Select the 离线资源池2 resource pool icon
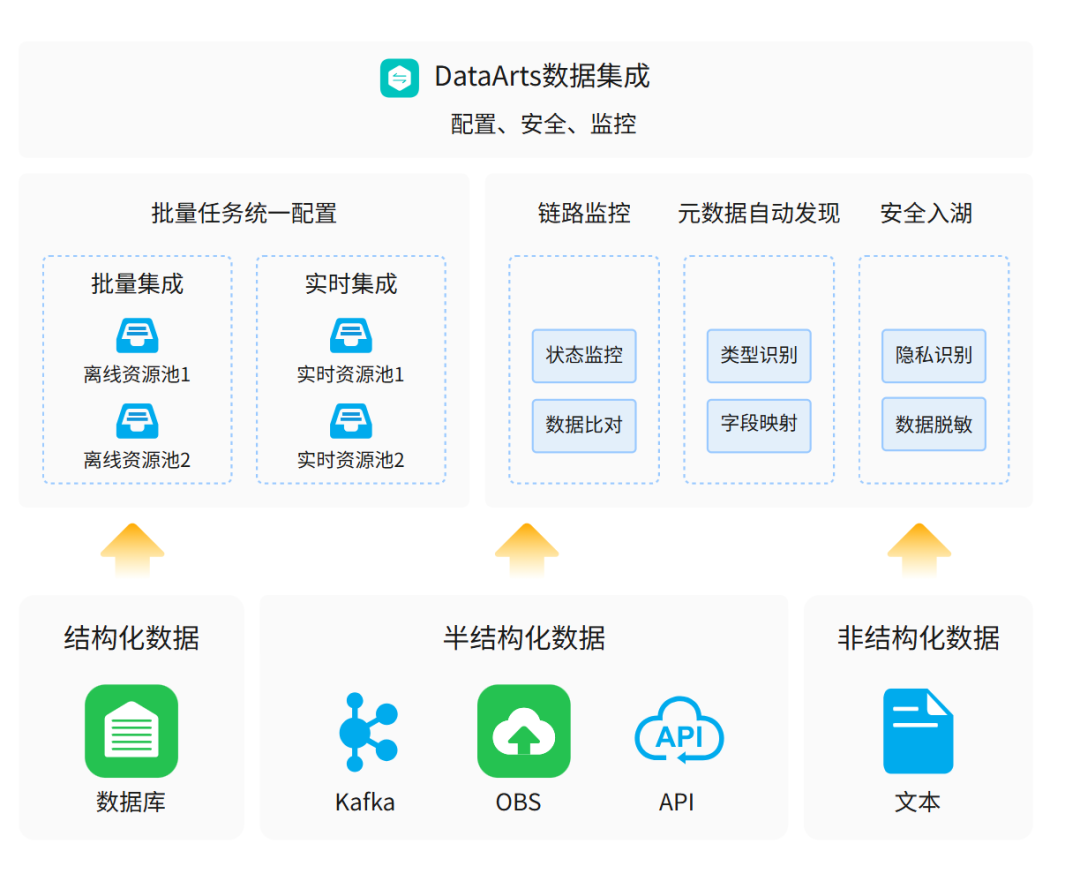 [137, 419]
